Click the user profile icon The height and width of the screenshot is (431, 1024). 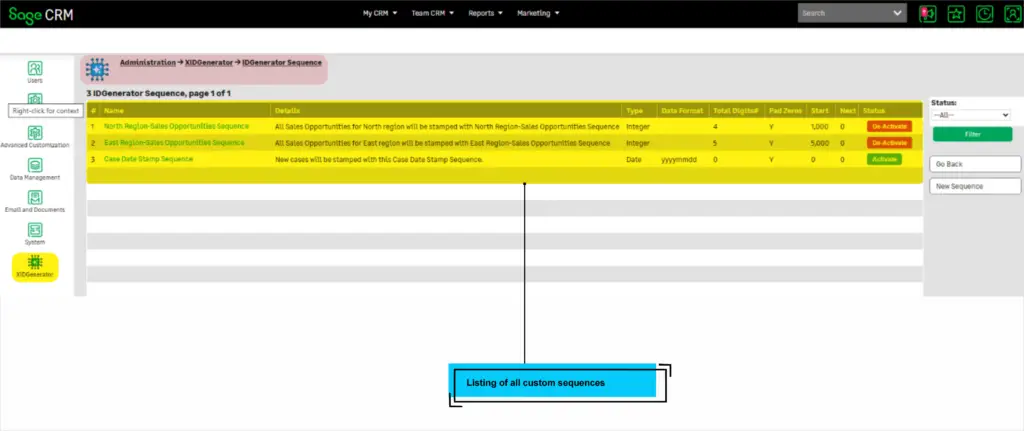tap(1011, 14)
